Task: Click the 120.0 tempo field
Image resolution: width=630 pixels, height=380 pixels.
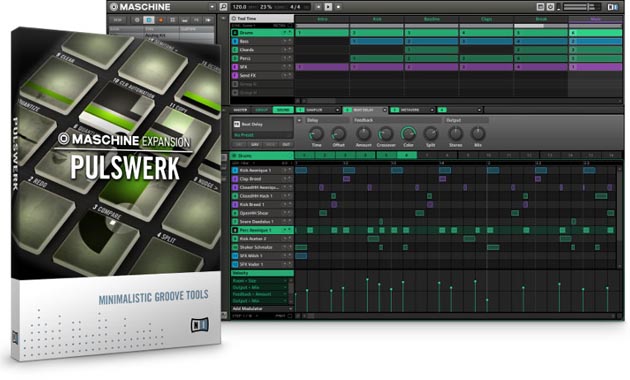Action: (x=239, y=7)
